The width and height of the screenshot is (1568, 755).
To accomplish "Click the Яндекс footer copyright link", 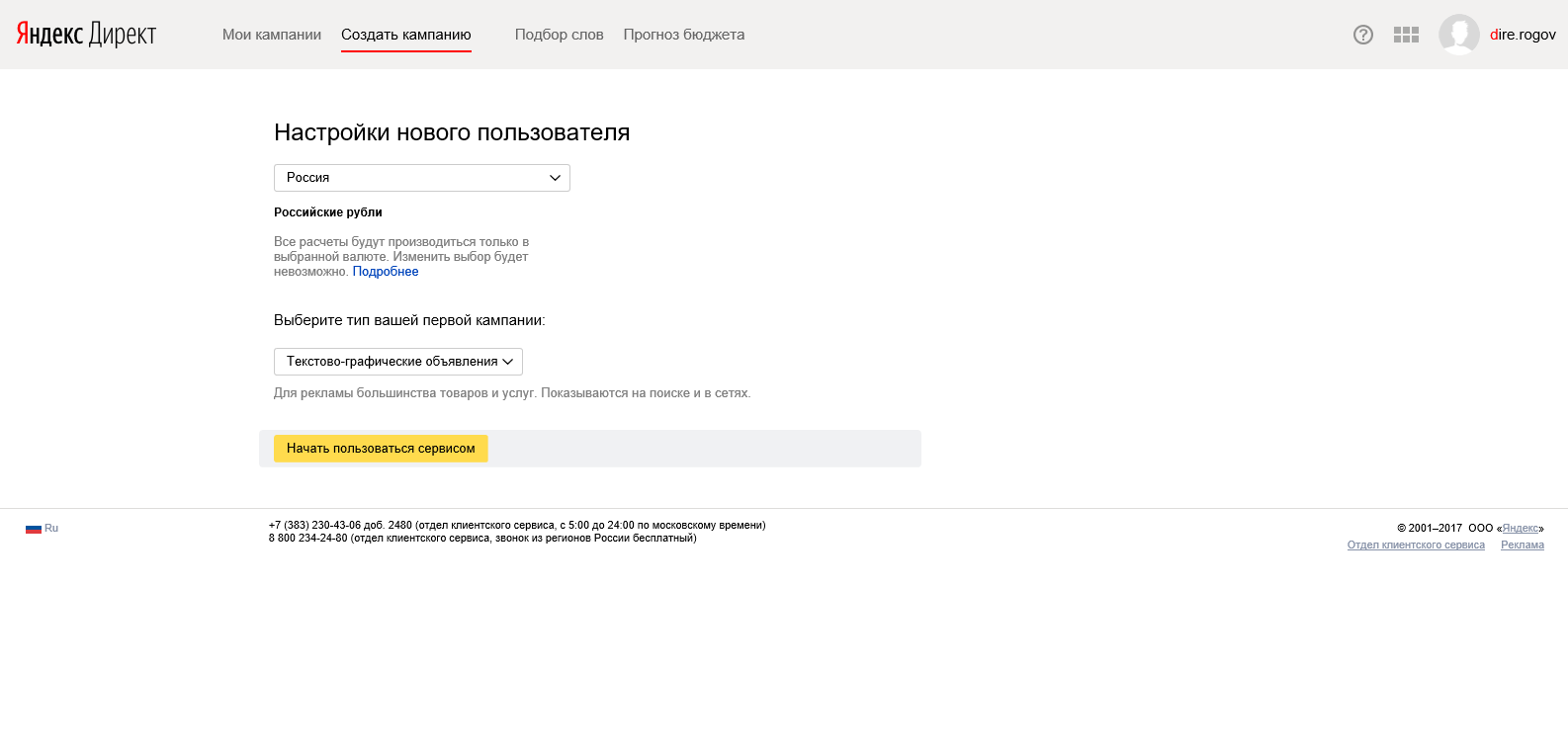I will (x=1521, y=529).
